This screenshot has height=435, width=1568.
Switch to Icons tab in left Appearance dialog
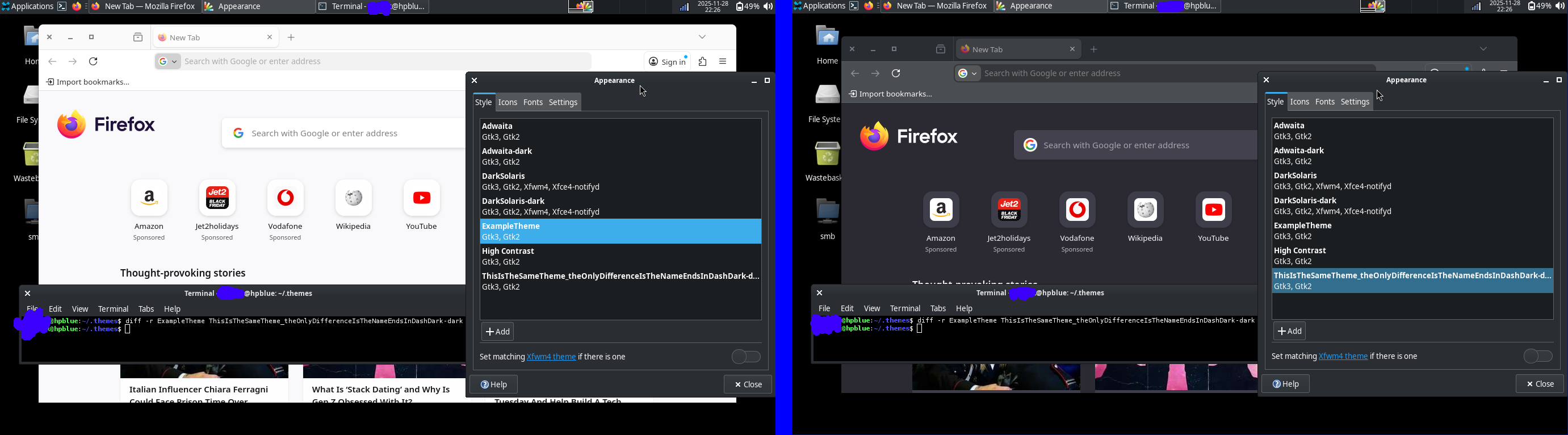point(508,103)
